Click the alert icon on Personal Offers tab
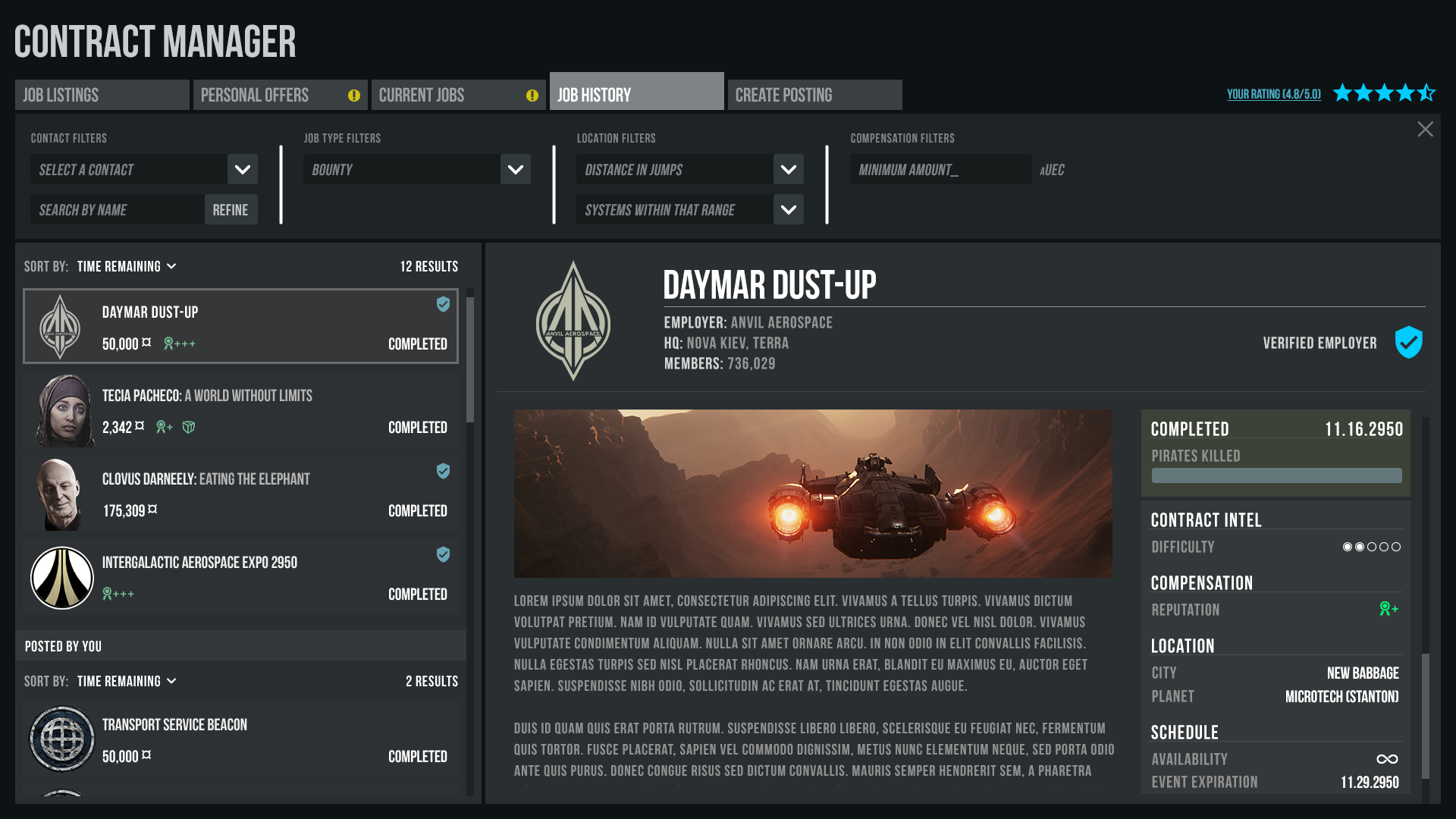Screen dimensions: 1456x819 click(354, 96)
